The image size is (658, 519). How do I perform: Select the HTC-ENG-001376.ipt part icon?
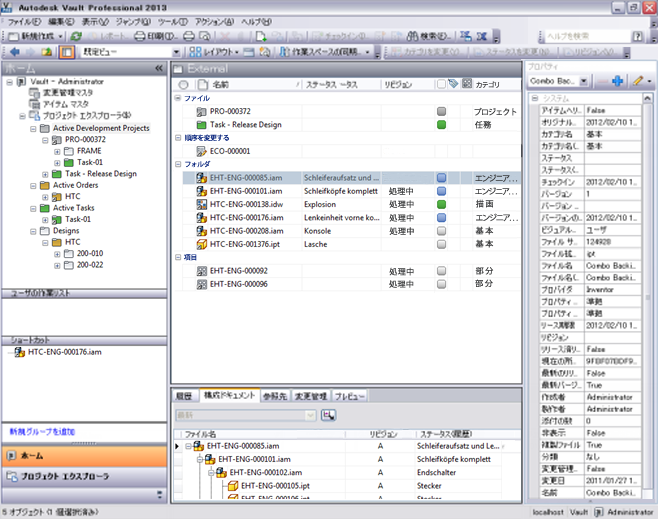[x=201, y=244]
